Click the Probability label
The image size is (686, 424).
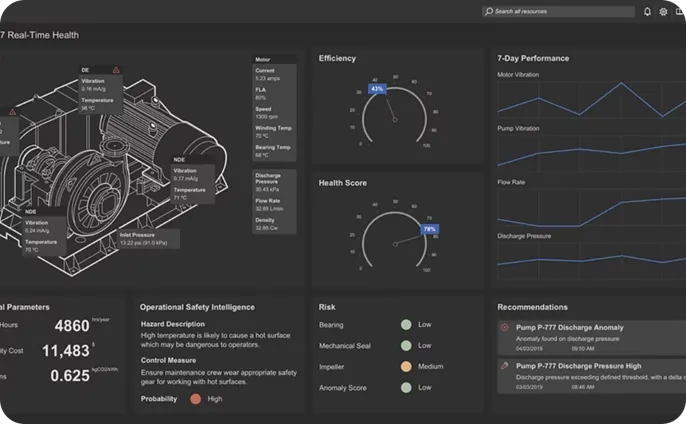159,399
